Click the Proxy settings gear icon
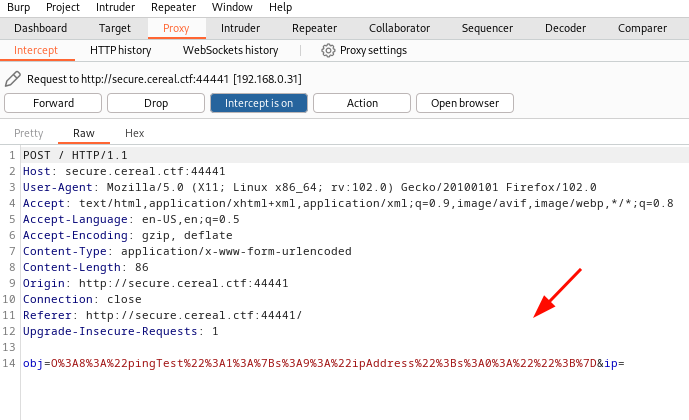The width and height of the screenshot is (689, 420). pos(328,51)
